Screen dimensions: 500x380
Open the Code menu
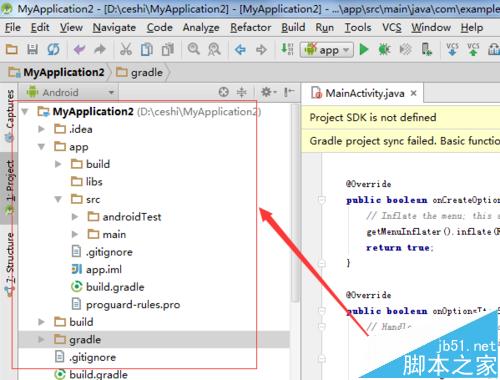160,27
